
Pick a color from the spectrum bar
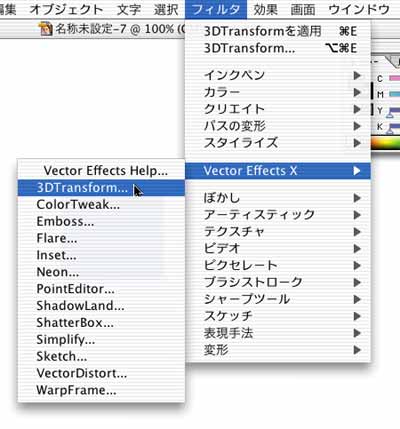[386, 144]
